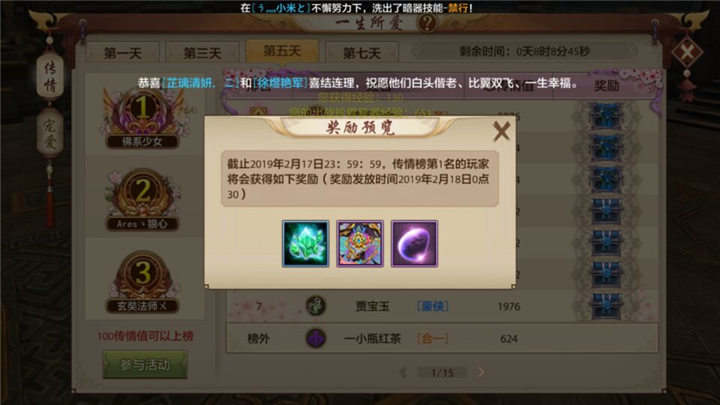Open the 传情 side tab
This screenshot has height=405, width=720.
pos(50,77)
